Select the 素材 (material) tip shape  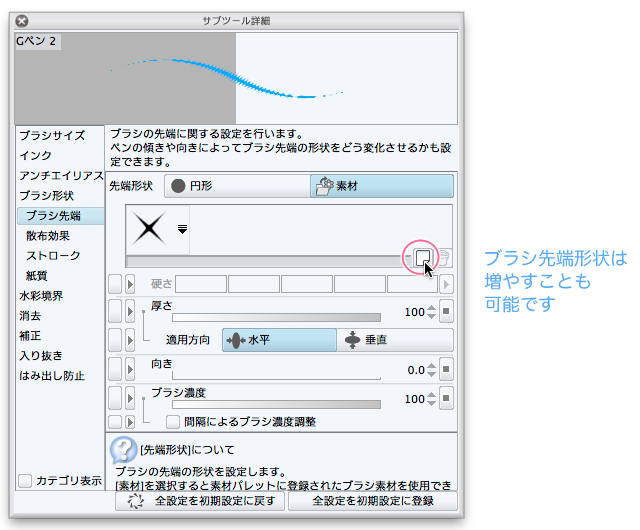coord(381,185)
